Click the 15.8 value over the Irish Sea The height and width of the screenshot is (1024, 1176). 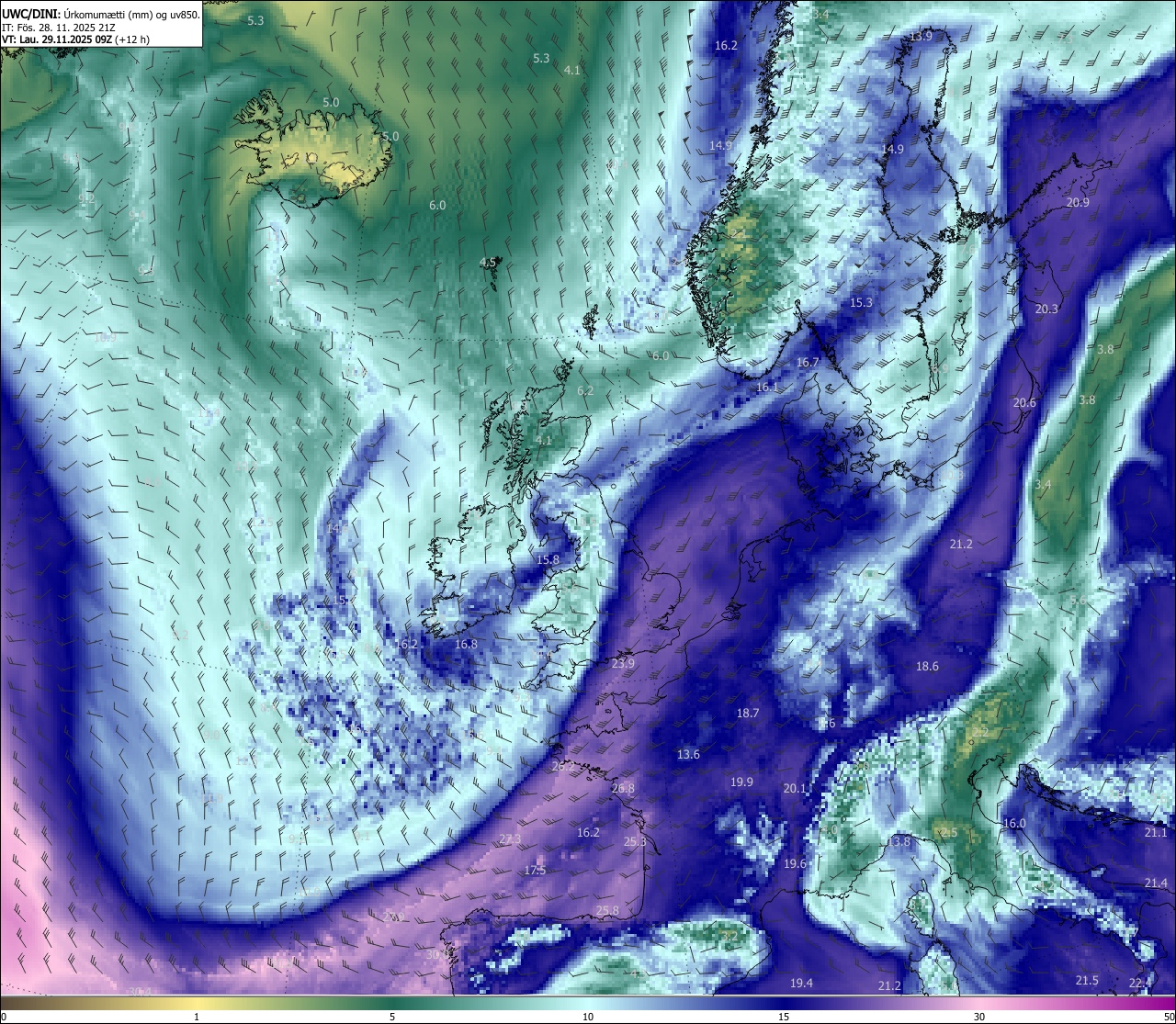click(548, 559)
